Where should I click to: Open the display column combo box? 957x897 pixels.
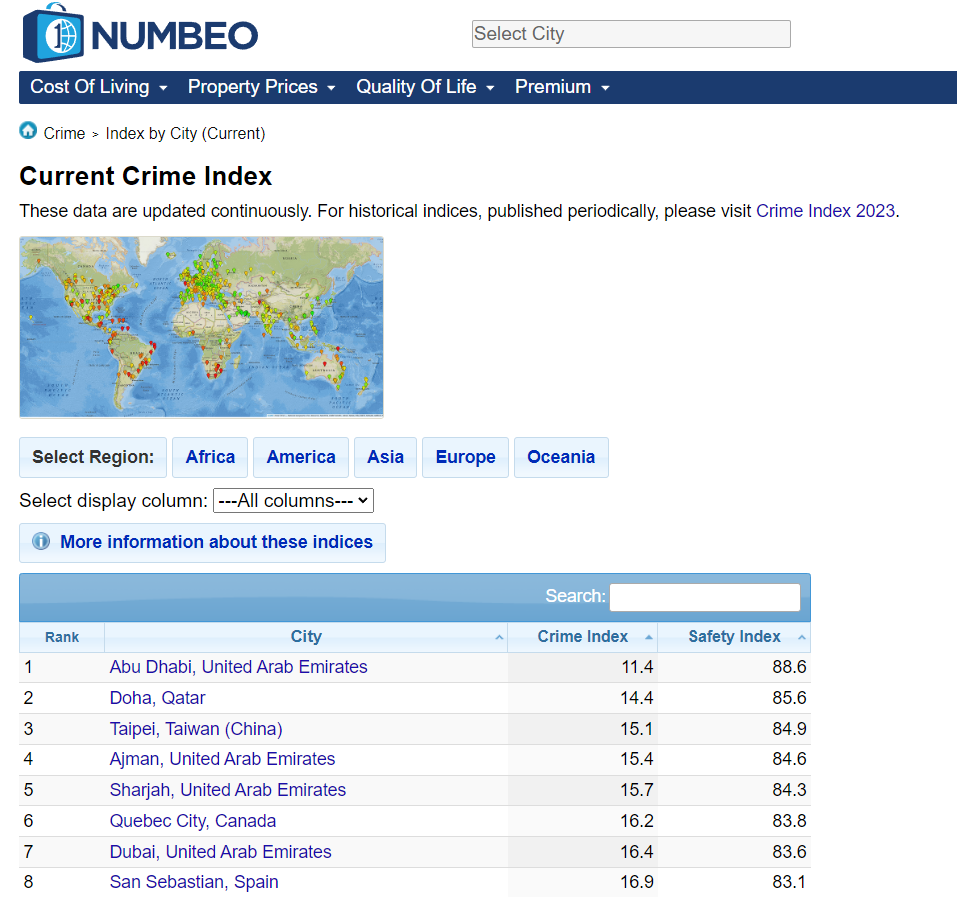pos(293,500)
